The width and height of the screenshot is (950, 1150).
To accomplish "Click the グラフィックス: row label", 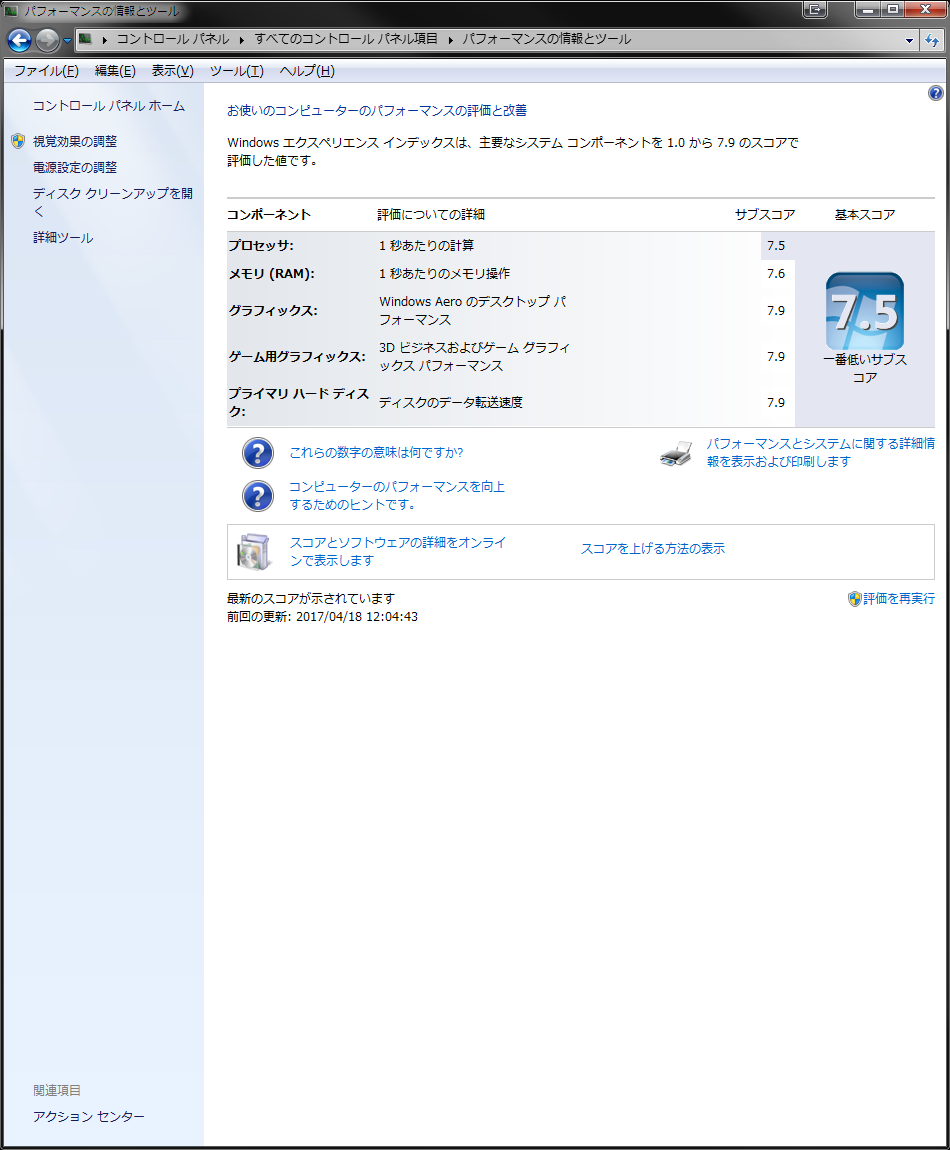I will [273, 311].
